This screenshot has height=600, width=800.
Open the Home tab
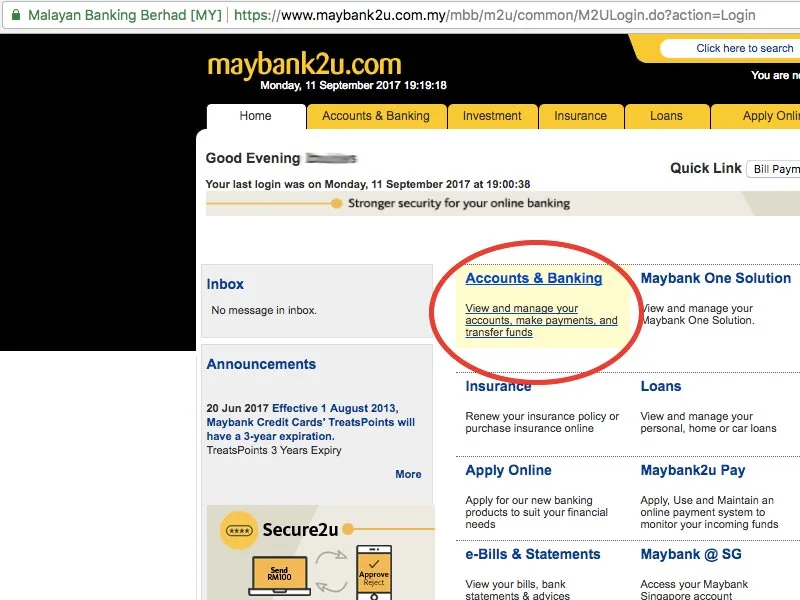[x=256, y=116]
